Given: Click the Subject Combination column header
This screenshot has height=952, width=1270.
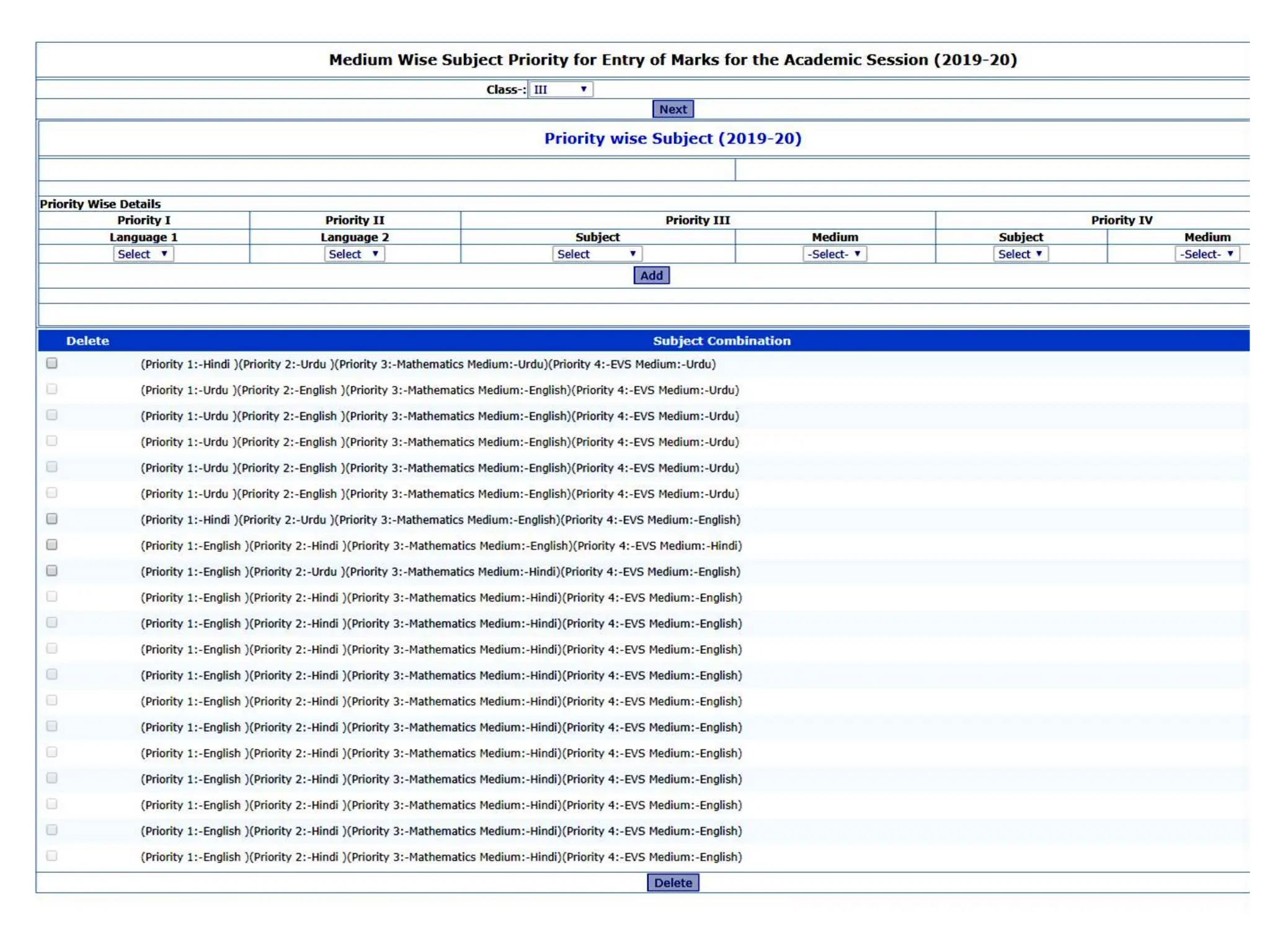Looking at the screenshot, I should pos(721,341).
